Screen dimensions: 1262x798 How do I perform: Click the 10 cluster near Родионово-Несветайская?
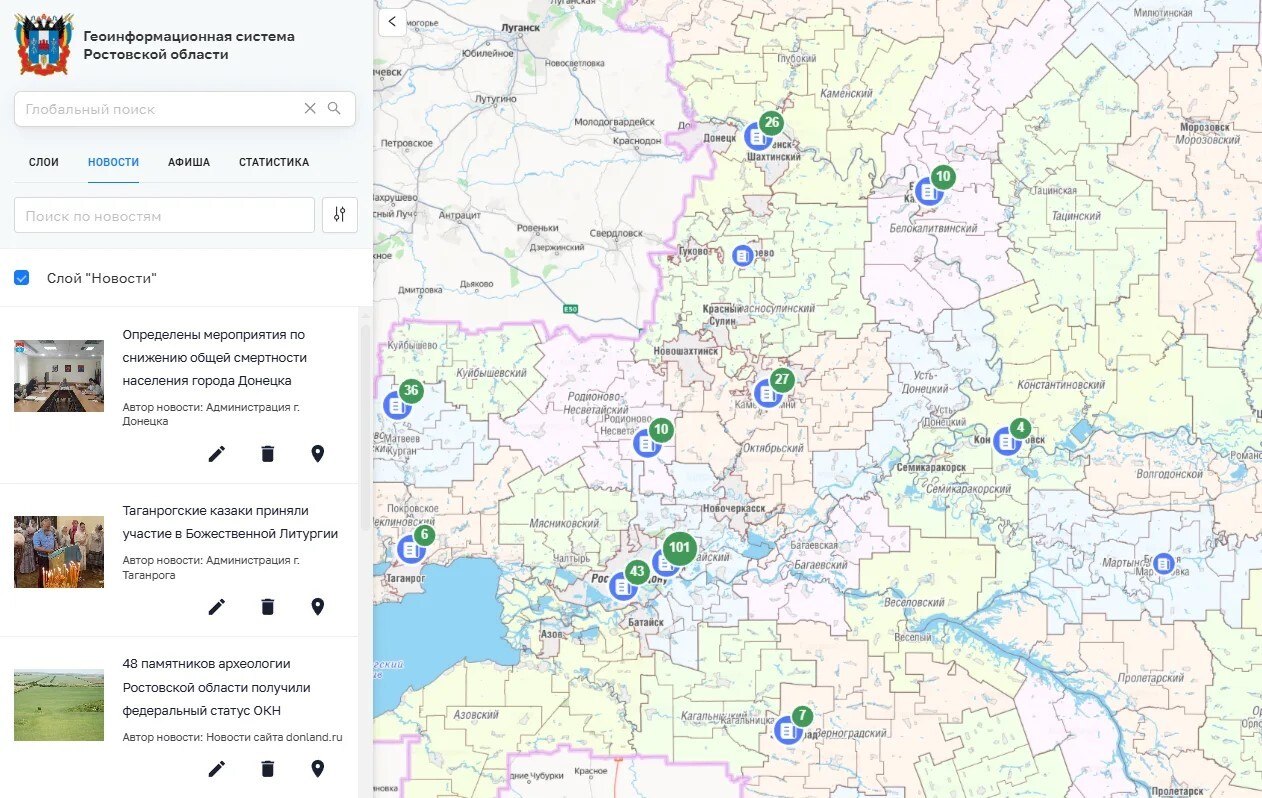[x=660, y=431]
